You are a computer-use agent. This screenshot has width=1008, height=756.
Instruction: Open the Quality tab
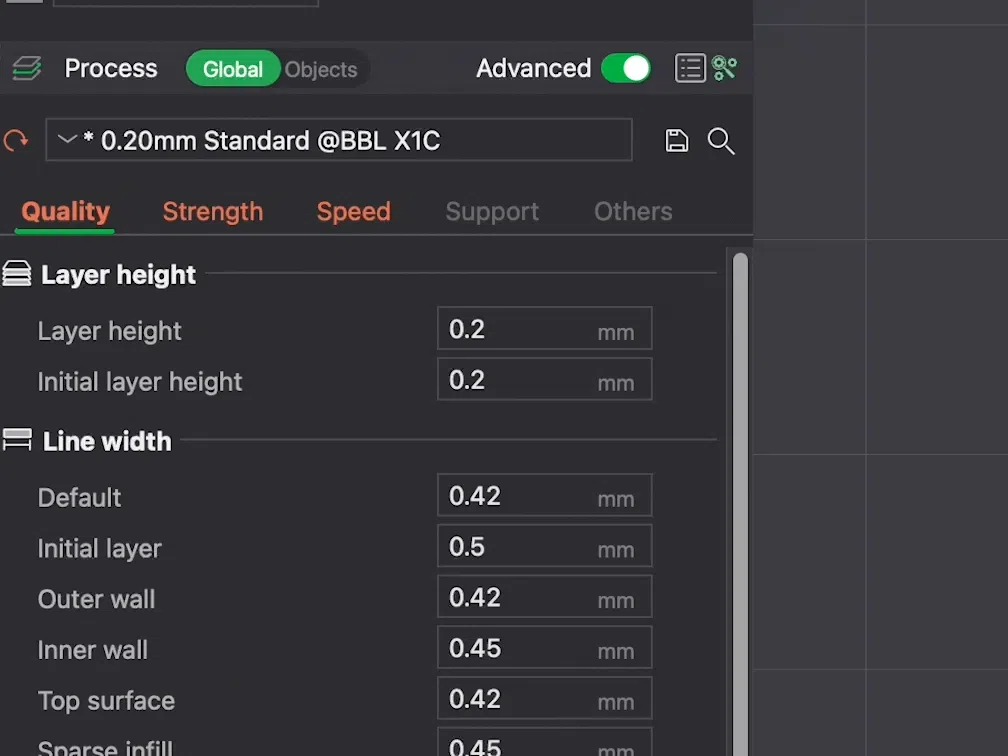[x=65, y=212]
